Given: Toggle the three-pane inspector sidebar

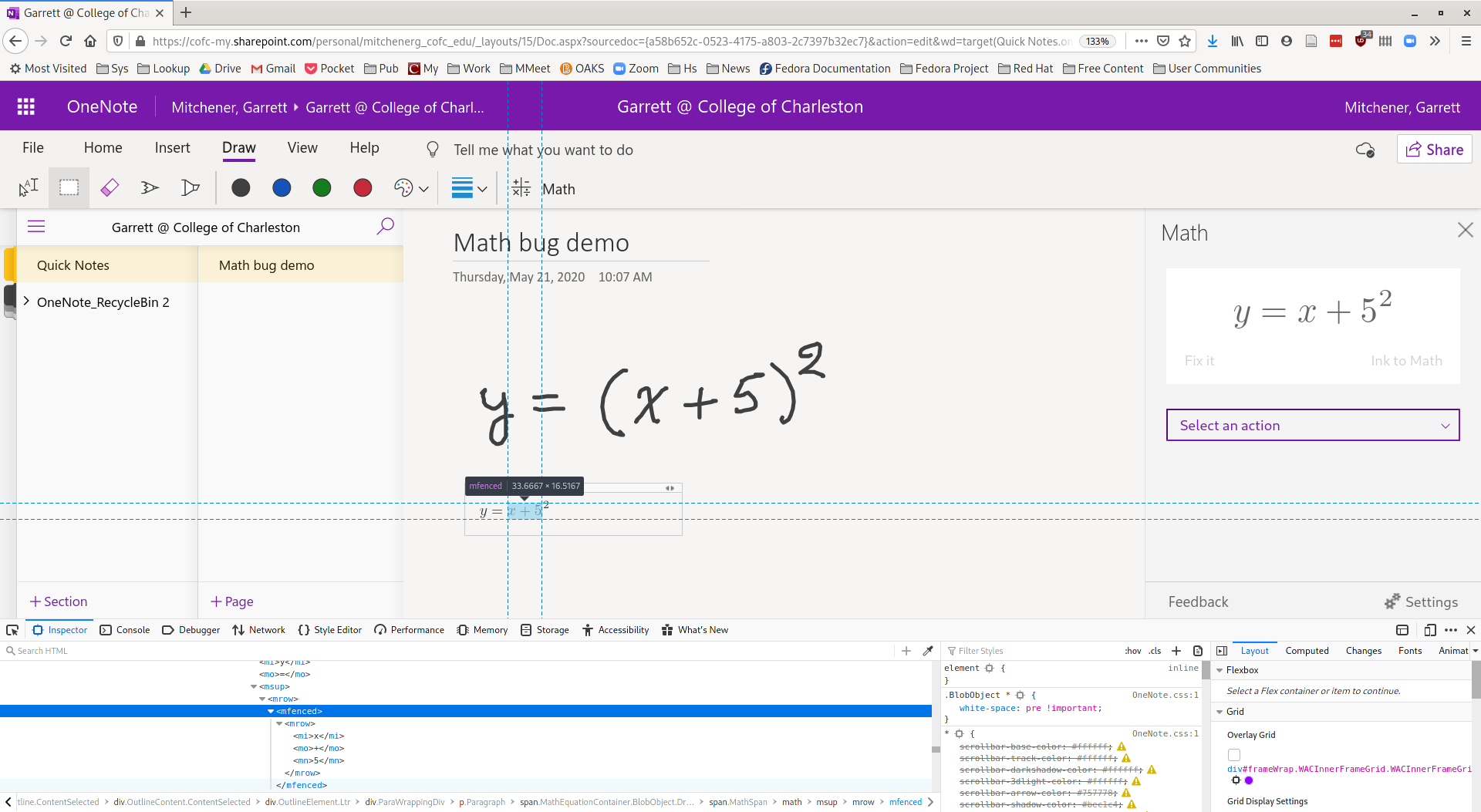Looking at the screenshot, I should point(1222,651).
